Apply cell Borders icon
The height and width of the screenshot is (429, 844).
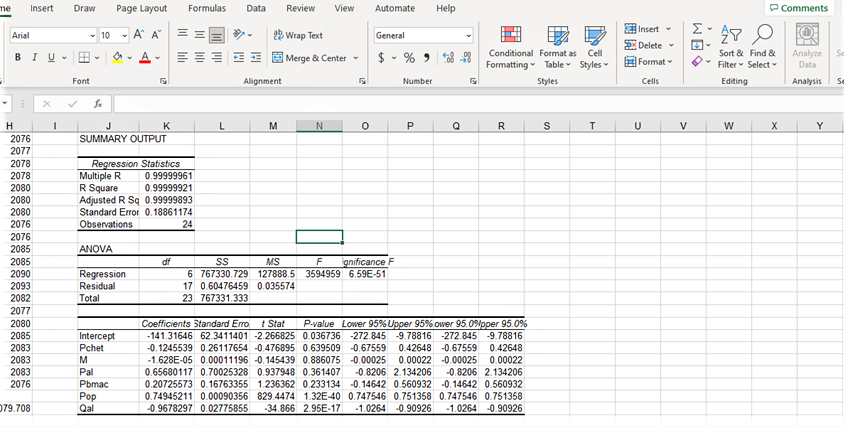[84, 57]
